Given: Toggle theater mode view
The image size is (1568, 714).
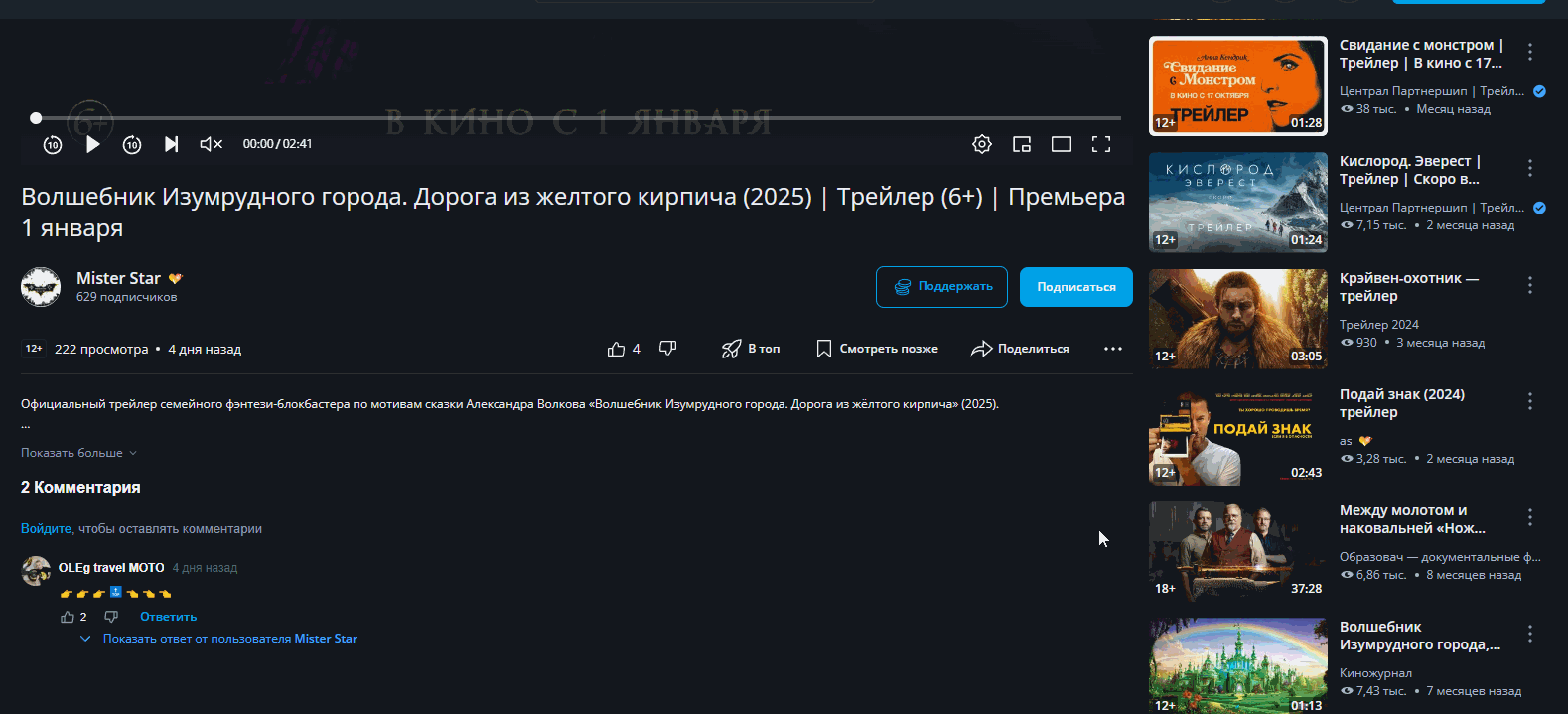Looking at the screenshot, I should pos(1062,144).
